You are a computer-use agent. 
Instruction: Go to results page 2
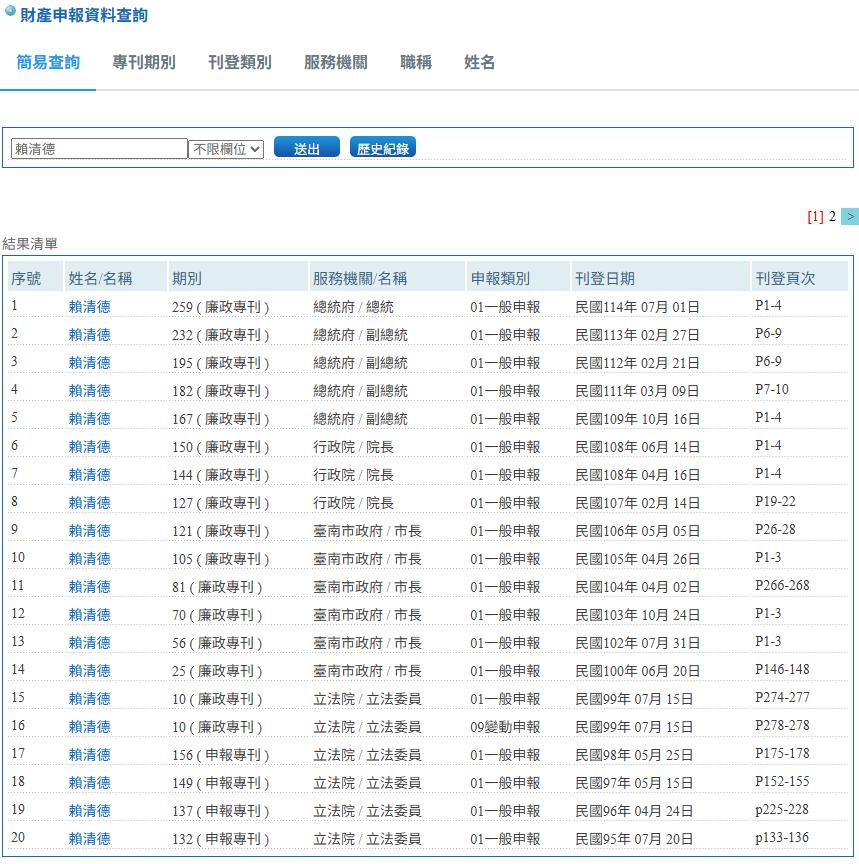(x=832, y=217)
